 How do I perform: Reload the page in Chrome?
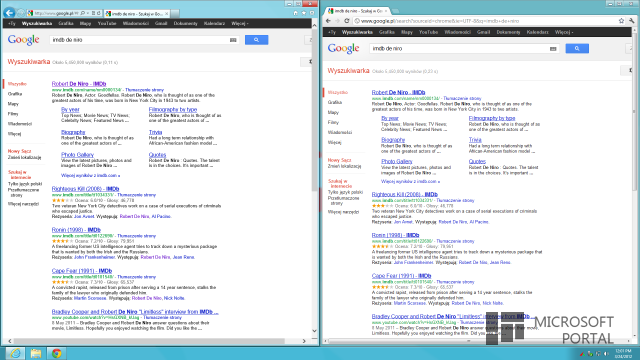coord(347,21)
